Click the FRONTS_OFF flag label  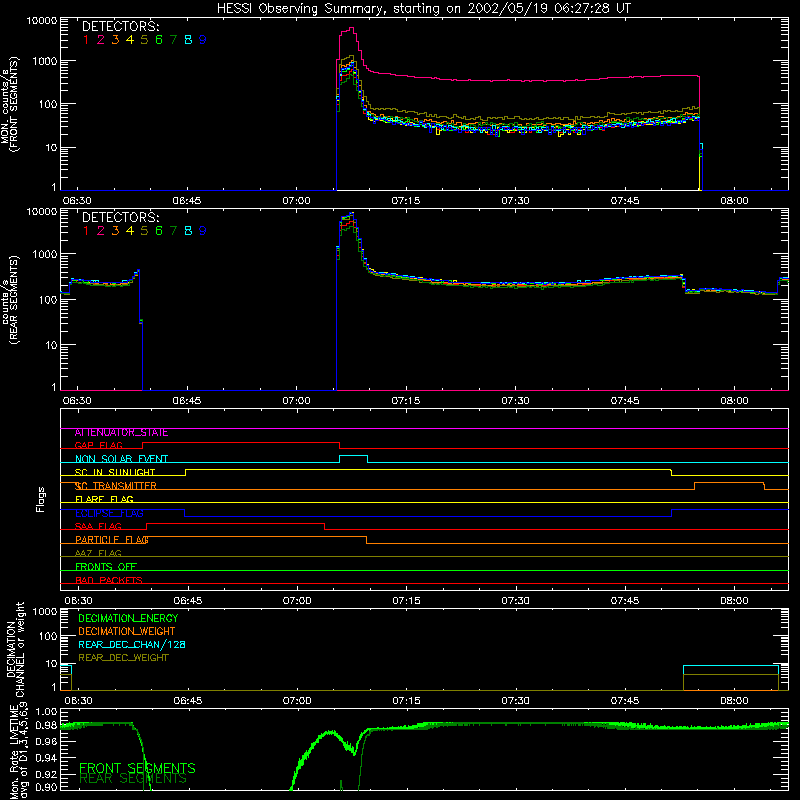pos(106,567)
